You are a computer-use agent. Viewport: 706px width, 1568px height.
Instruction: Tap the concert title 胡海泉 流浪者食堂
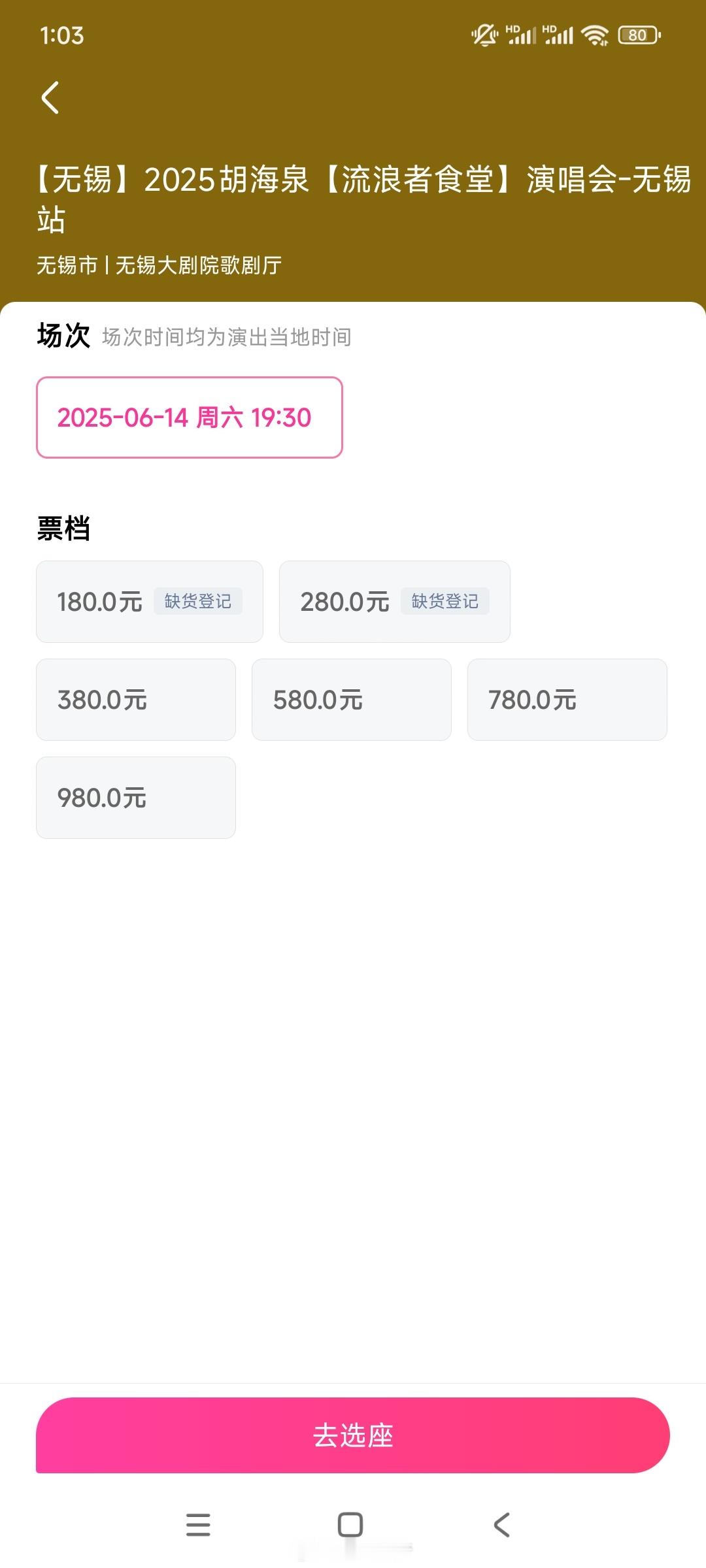(x=363, y=199)
